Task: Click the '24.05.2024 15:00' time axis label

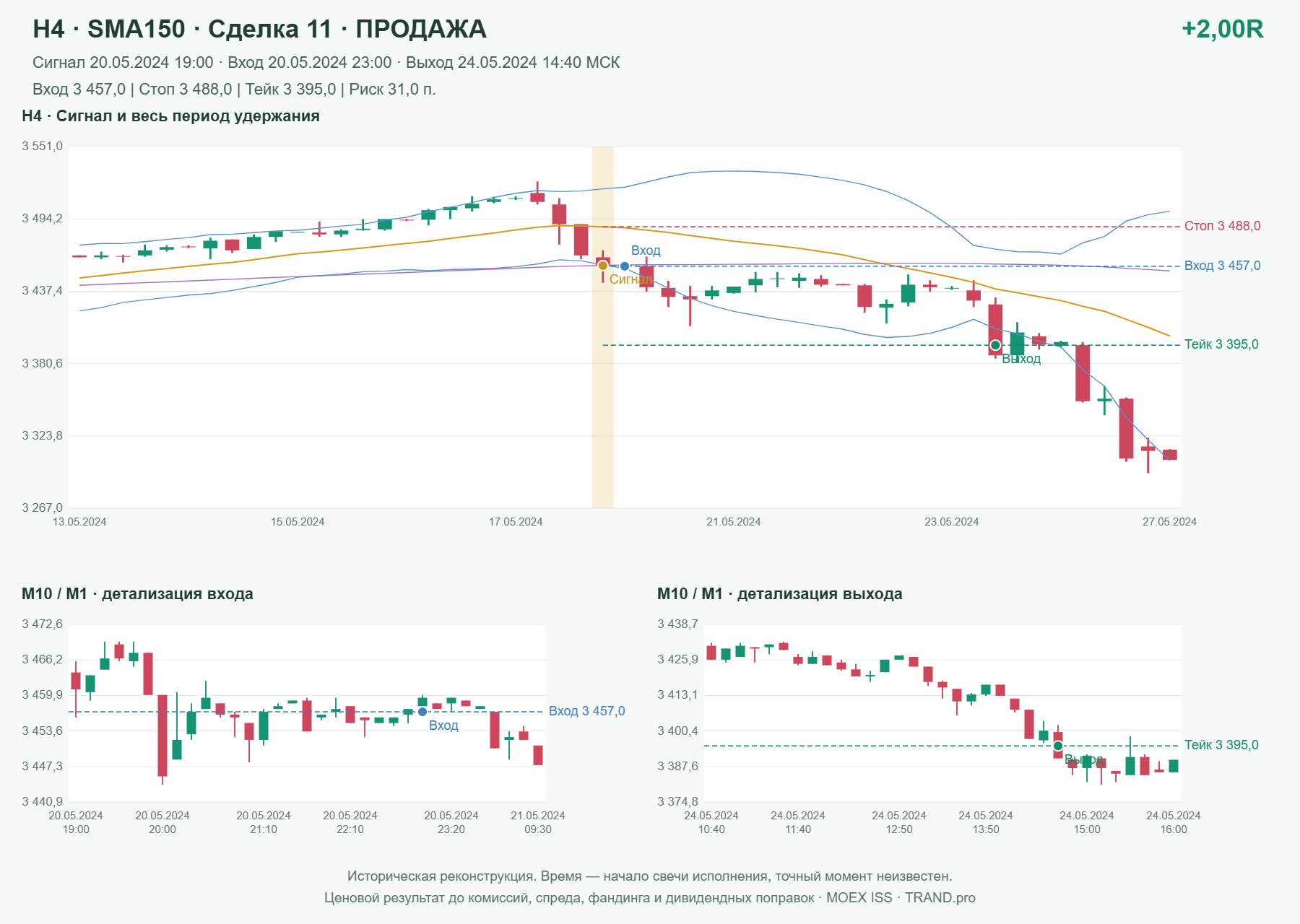Action: click(1087, 822)
